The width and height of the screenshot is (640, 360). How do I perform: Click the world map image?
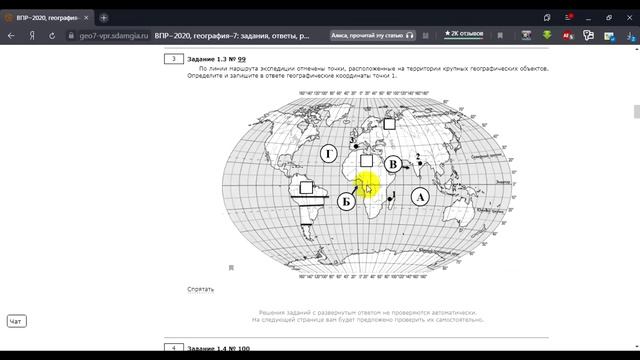coord(367,186)
